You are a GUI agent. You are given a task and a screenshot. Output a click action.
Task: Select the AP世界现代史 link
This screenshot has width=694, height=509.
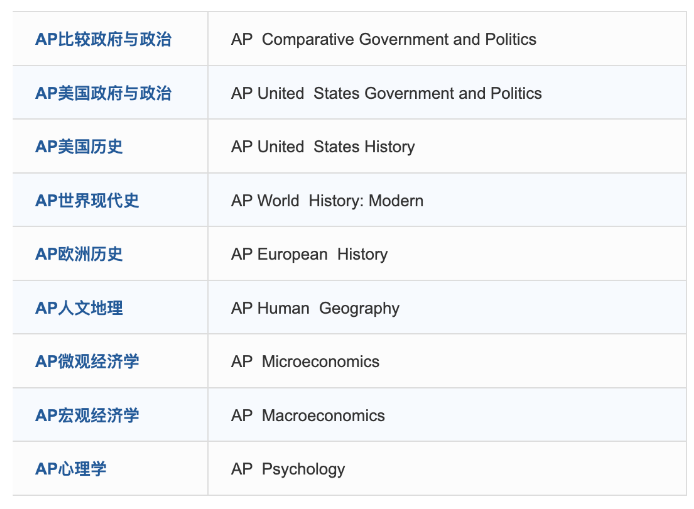87,201
